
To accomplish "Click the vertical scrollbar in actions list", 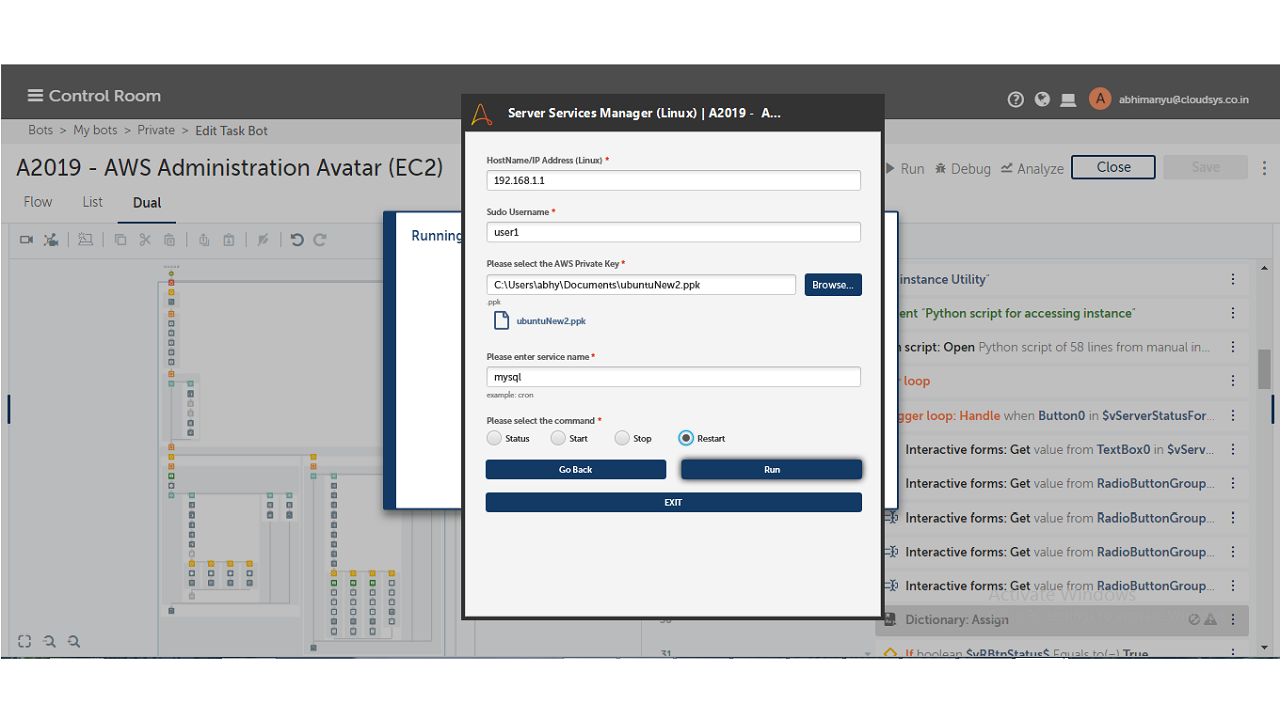I will coord(1264,368).
